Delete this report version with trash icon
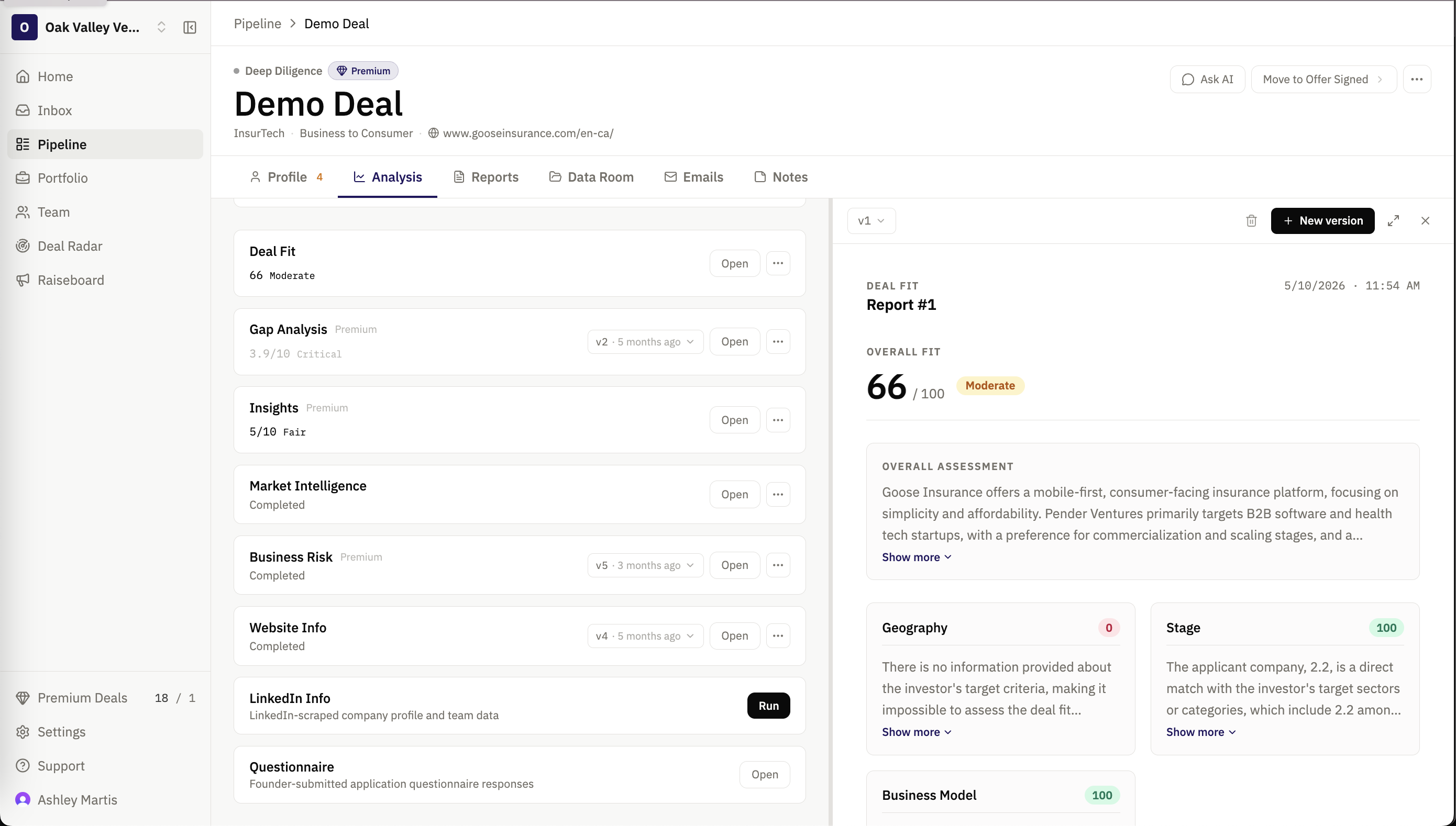This screenshot has height=826, width=1456. click(1251, 221)
